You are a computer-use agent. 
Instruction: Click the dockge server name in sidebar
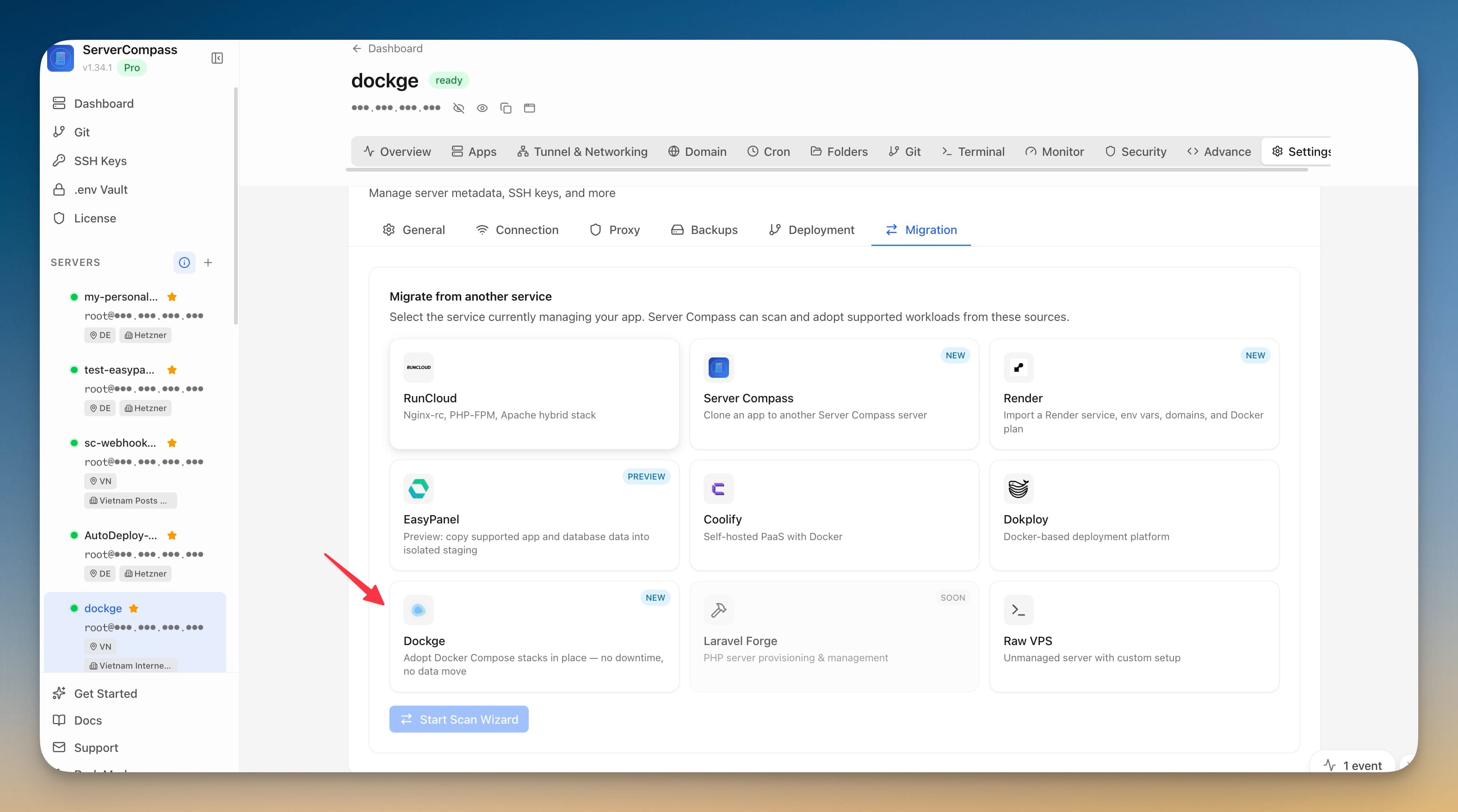tap(103, 608)
